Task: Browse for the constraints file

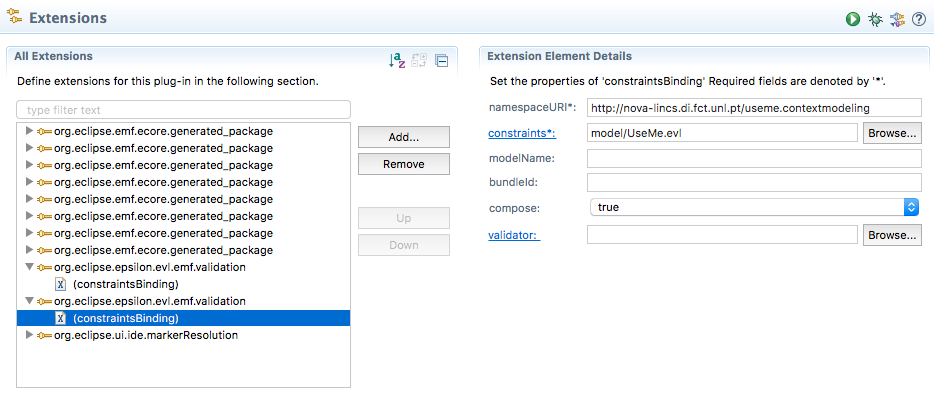Action: pyautogui.click(x=892, y=133)
